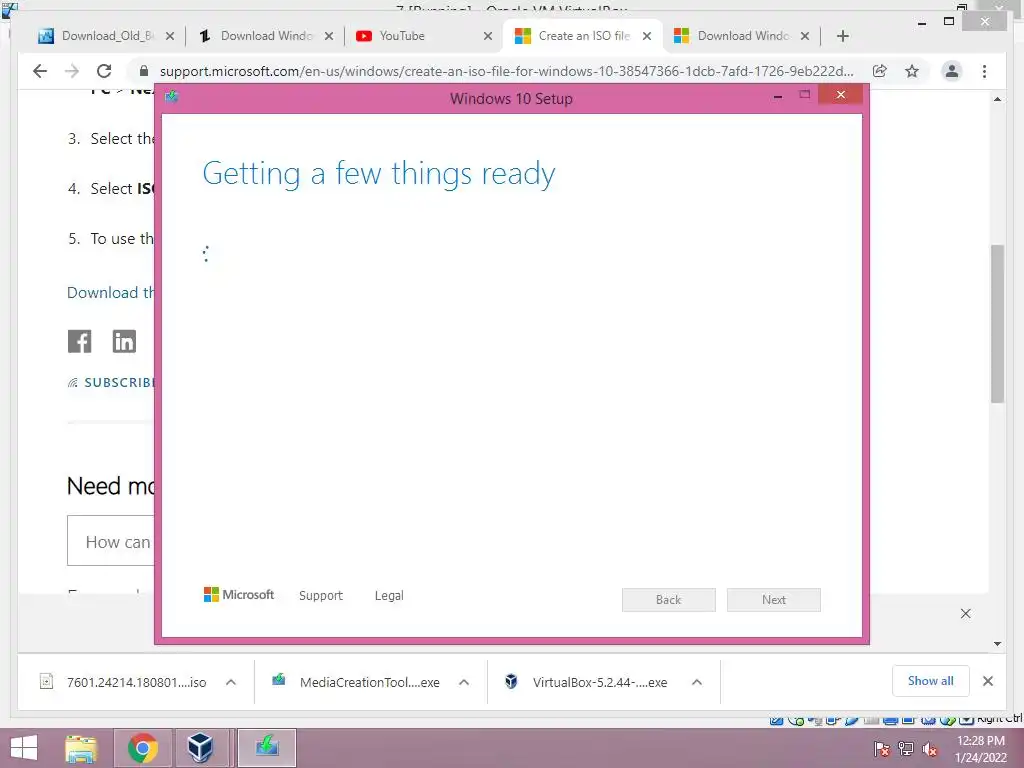Expand options for VirtualBox download
The height and width of the screenshot is (768, 1024).
point(697,682)
